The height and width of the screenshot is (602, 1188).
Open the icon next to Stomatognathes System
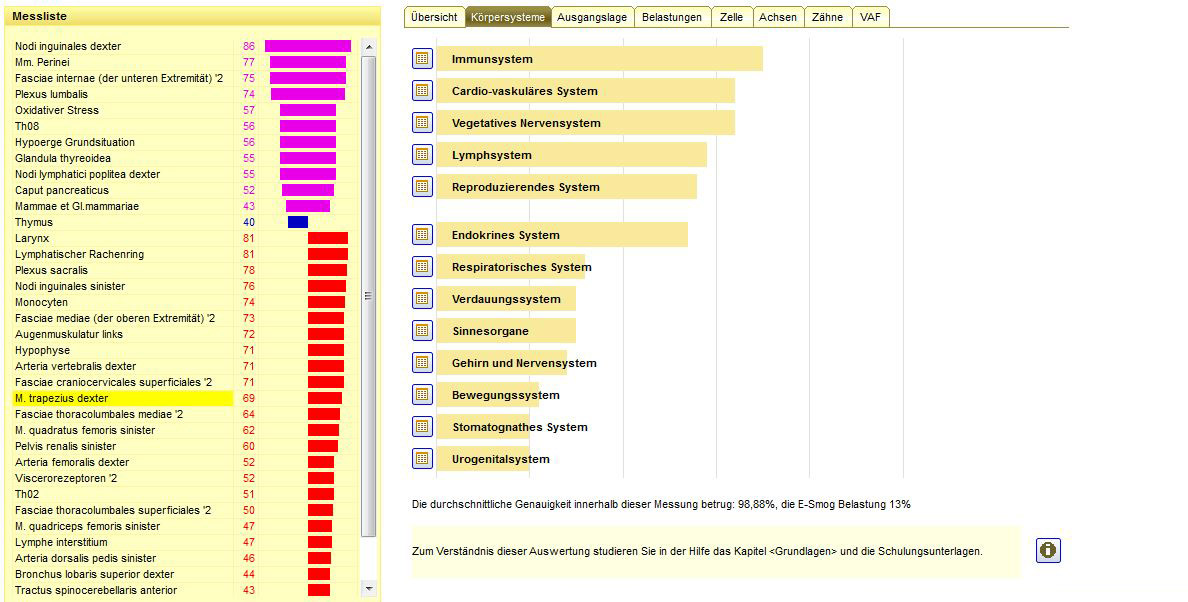coord(422,427)
